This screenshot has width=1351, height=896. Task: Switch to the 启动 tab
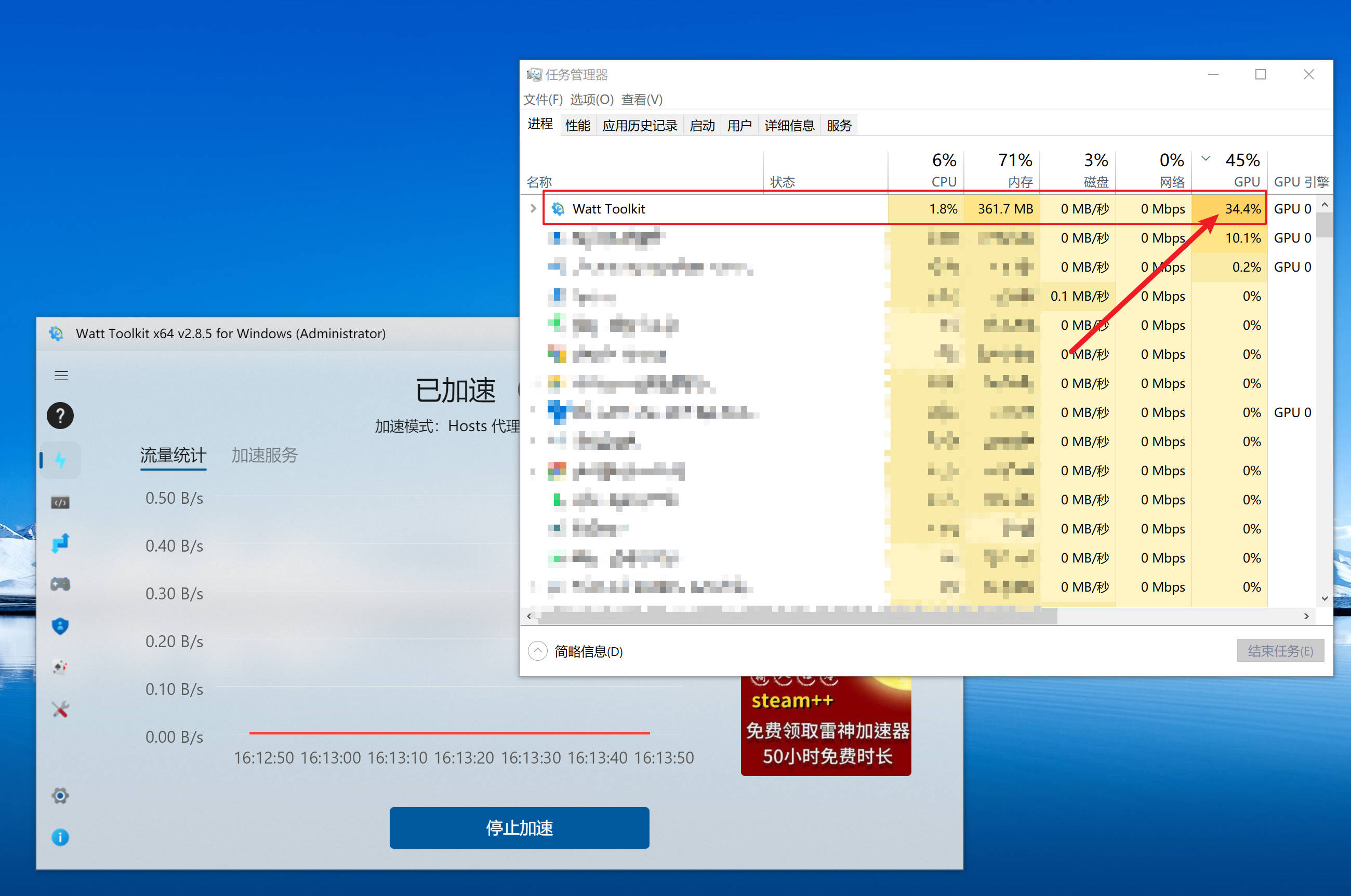point(703,126)
